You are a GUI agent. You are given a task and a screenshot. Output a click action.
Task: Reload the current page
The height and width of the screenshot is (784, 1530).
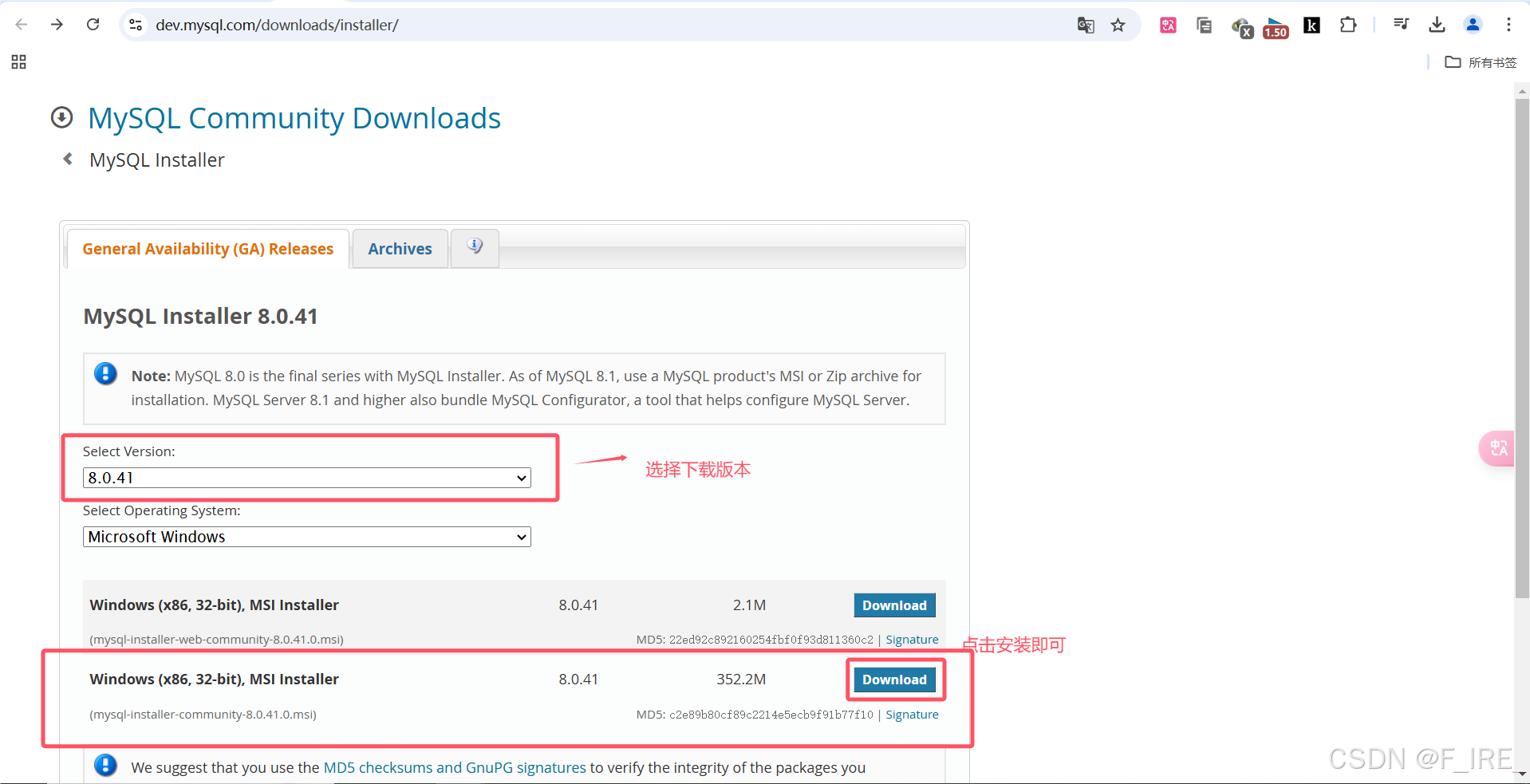point(93,25)
